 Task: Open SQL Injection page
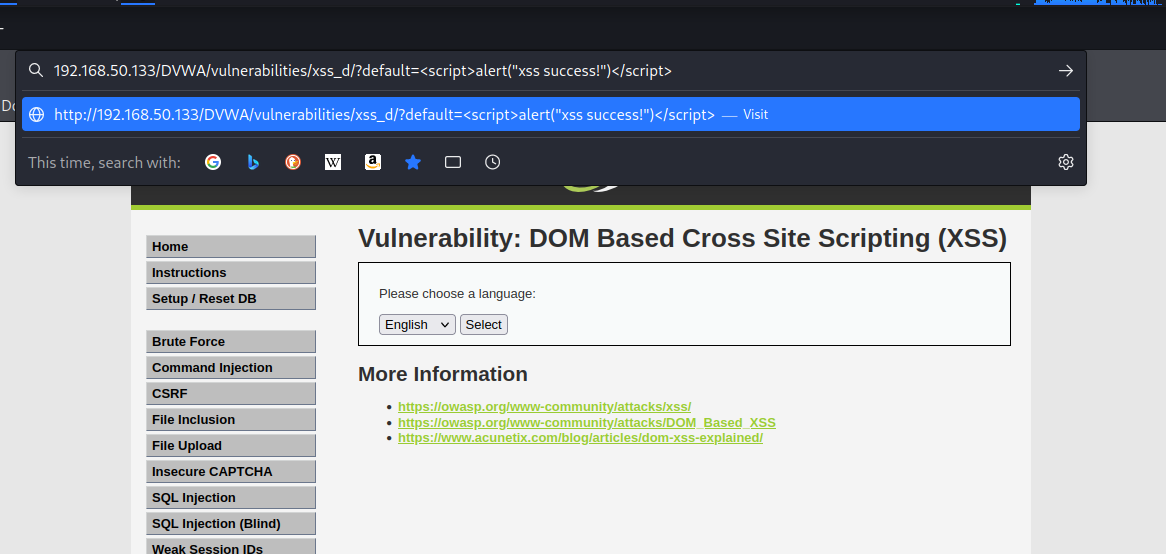[231, 497]
